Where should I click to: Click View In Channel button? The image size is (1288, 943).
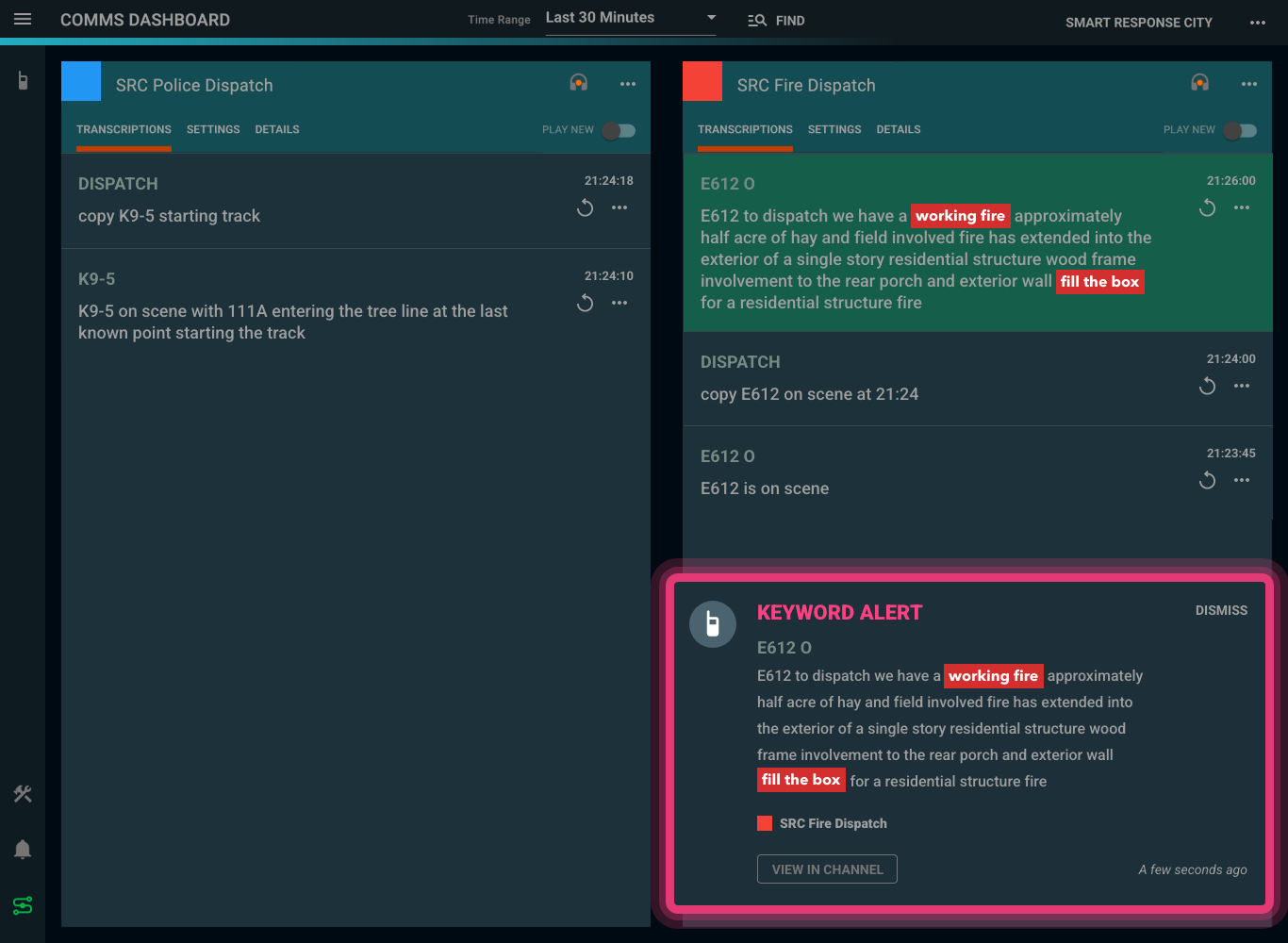[827, 869]
